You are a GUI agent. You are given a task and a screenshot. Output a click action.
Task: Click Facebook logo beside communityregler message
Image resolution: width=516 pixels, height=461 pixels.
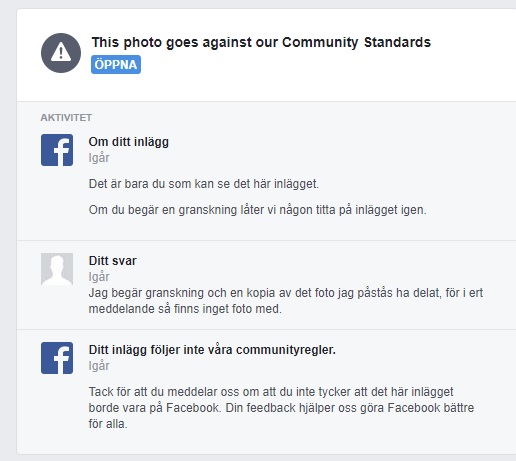57,358
